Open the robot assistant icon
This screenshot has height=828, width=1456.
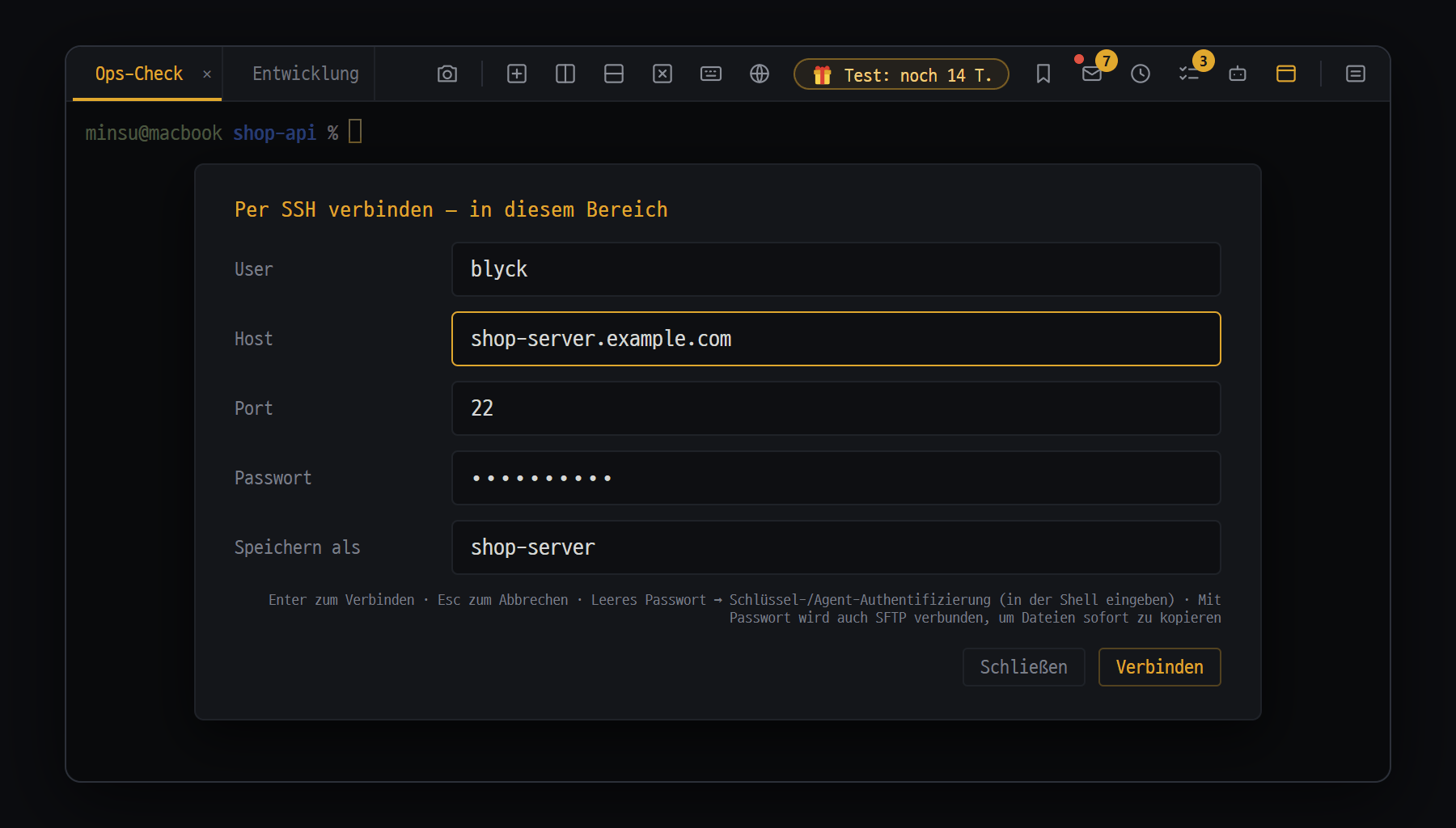[1238, 74]
